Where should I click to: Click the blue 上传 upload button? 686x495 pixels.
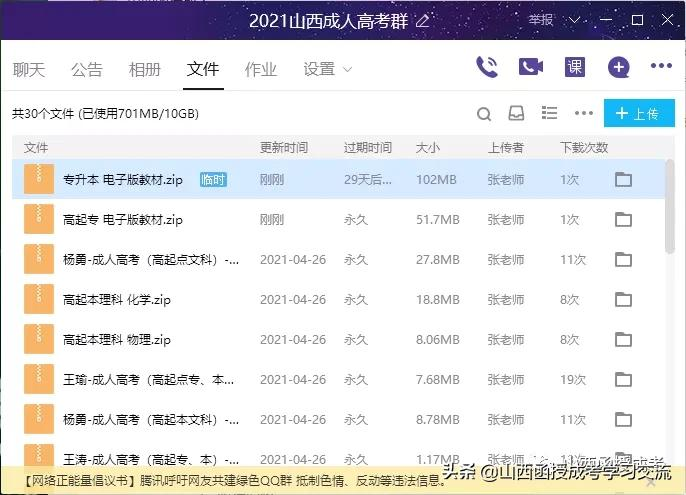coord(639,113)
